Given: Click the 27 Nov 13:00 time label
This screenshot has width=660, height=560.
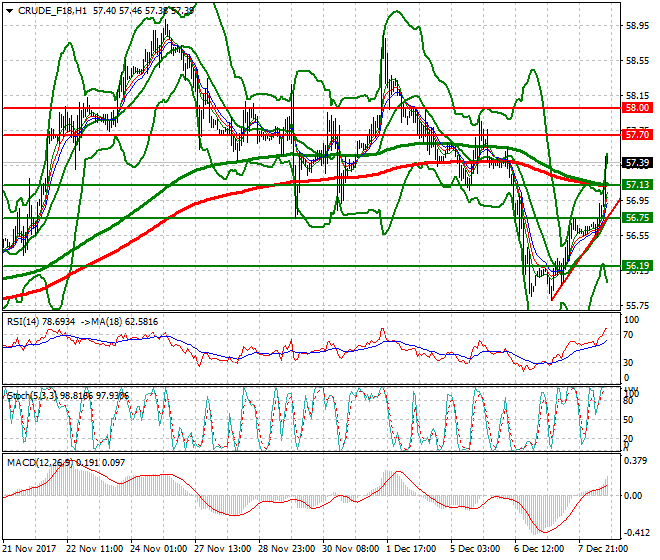Looking at the screenshot, I should tap(223, 549).
